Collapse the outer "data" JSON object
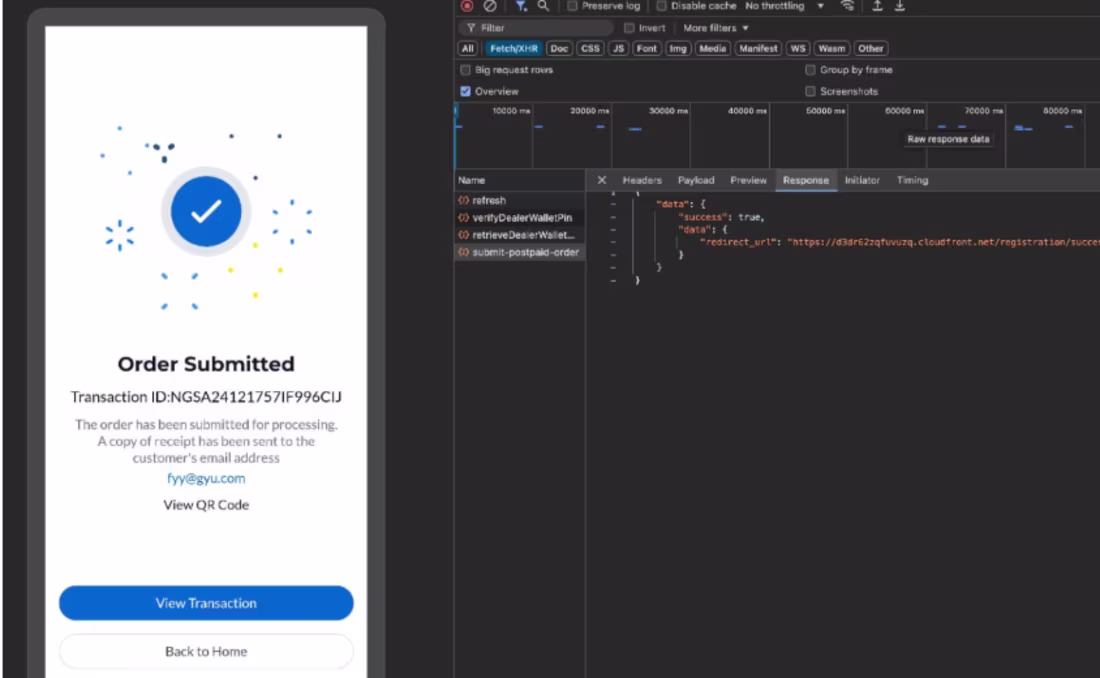Screen dimensions: 1100x678 613,204
